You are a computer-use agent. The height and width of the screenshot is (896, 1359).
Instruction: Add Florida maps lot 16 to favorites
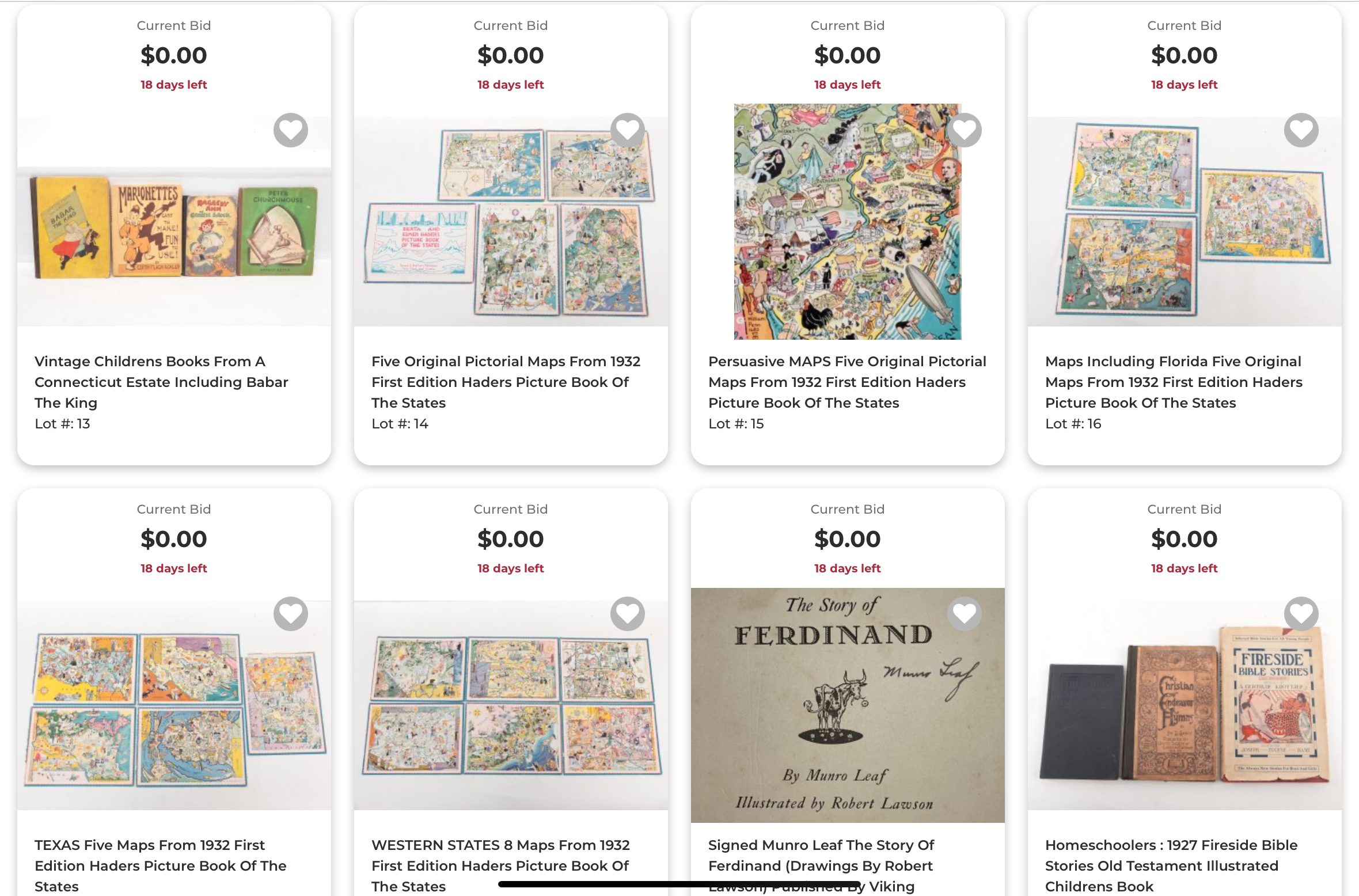tap(1301, 130)
